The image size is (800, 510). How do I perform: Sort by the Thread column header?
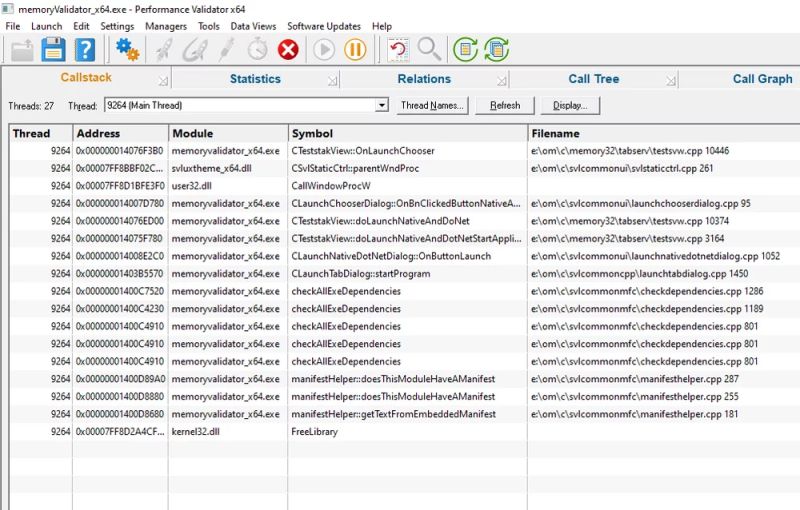[41, 134]
